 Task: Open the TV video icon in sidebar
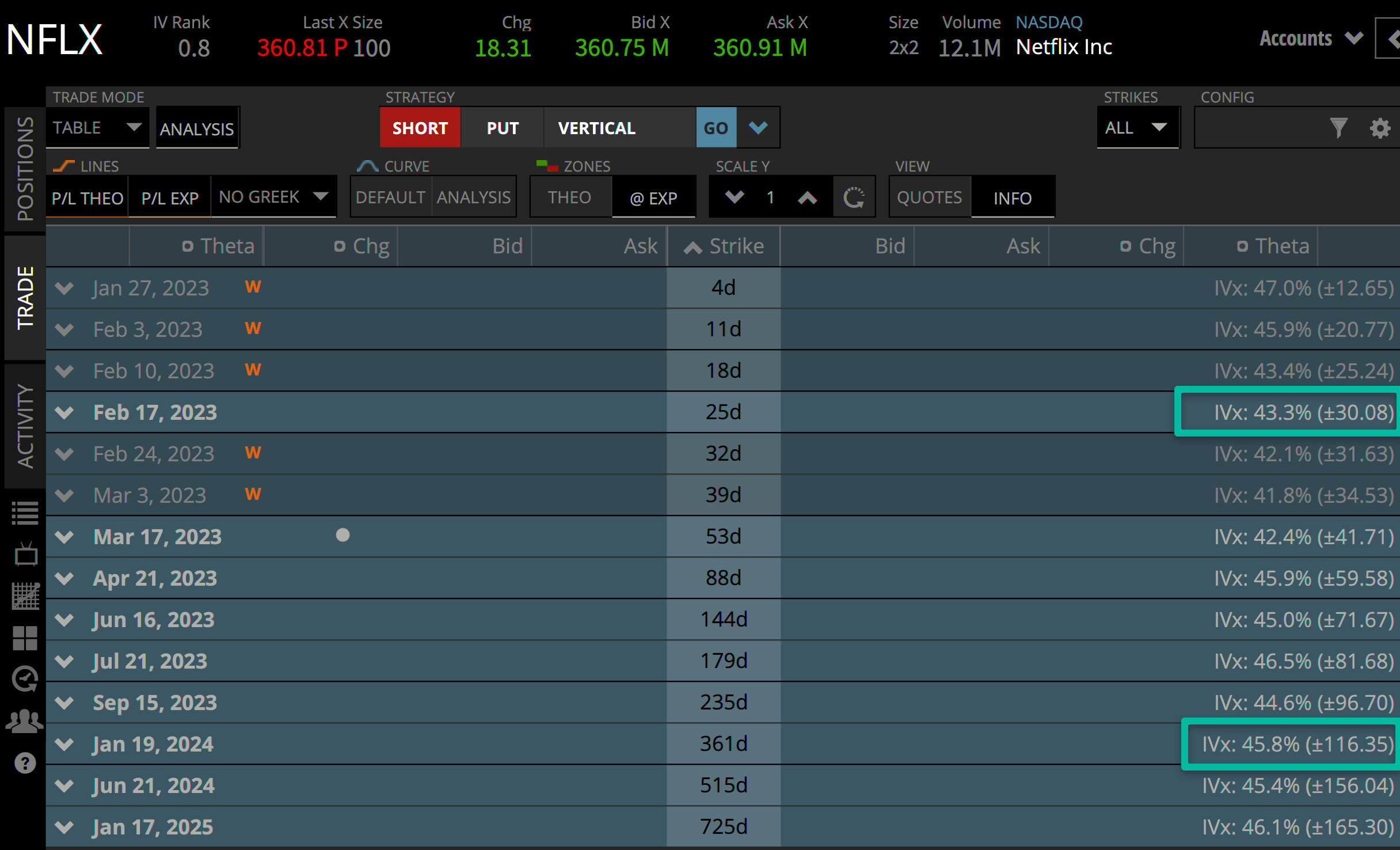[x=26, y=554]
